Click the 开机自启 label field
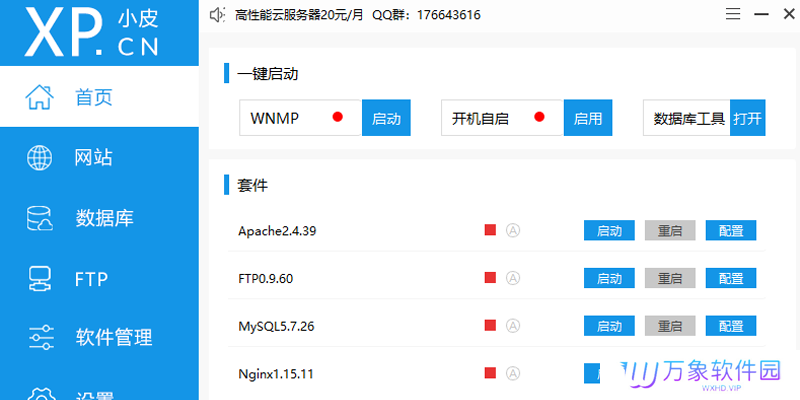 click(x=502, y=118)
